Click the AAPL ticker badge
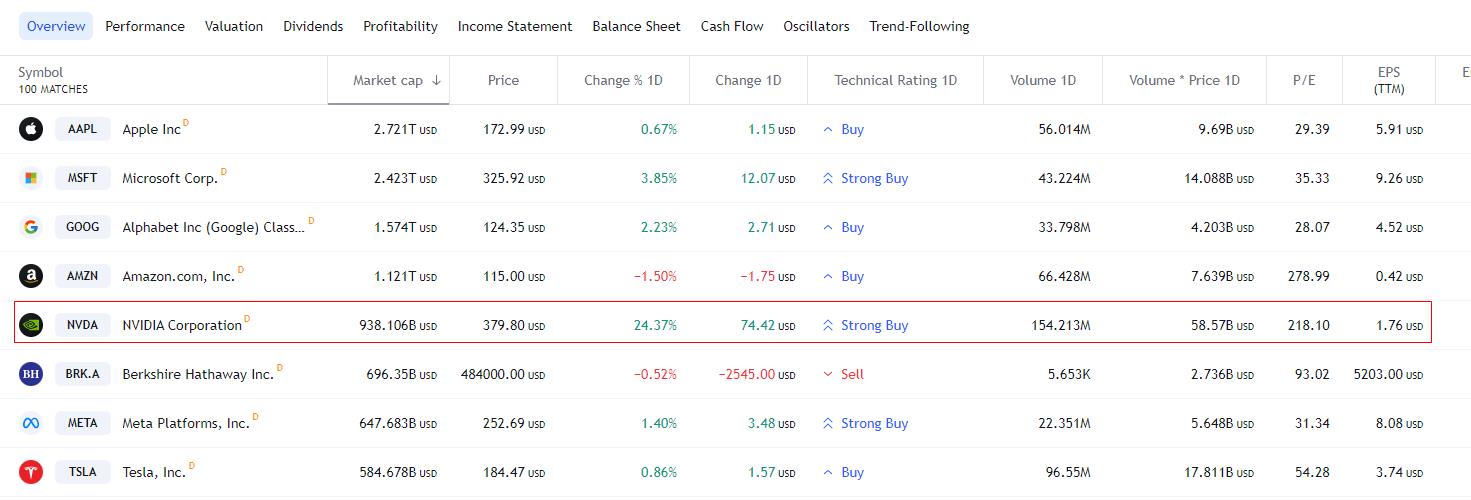This screenshot has width=1471, height=500. pyautogui.click(x=82, y=129)
